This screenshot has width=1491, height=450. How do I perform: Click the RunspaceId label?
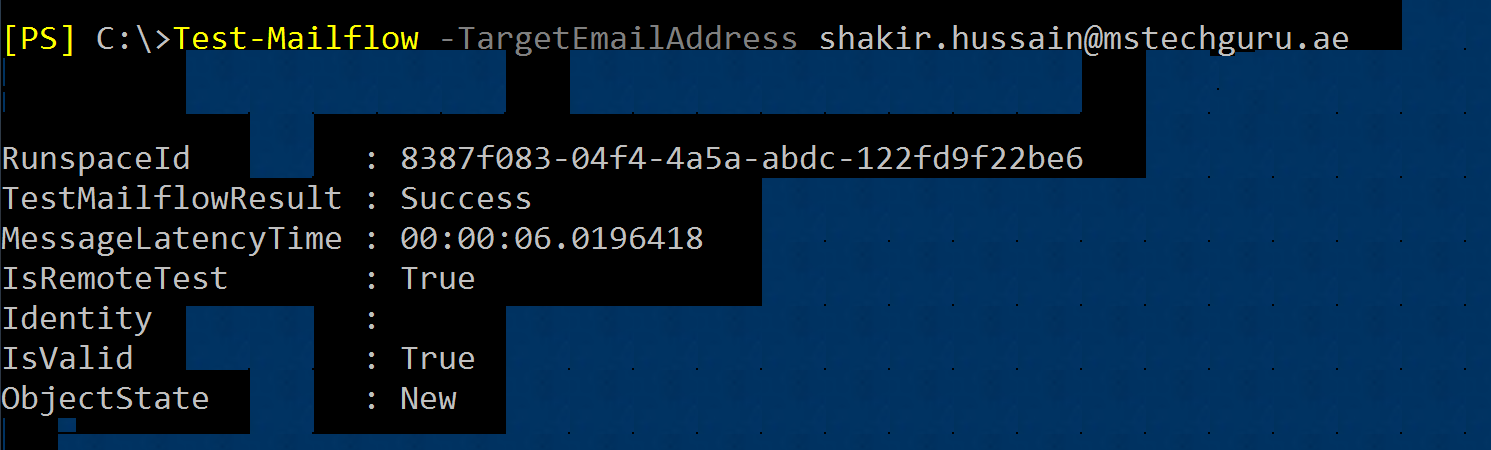click(x=96, y=159)
